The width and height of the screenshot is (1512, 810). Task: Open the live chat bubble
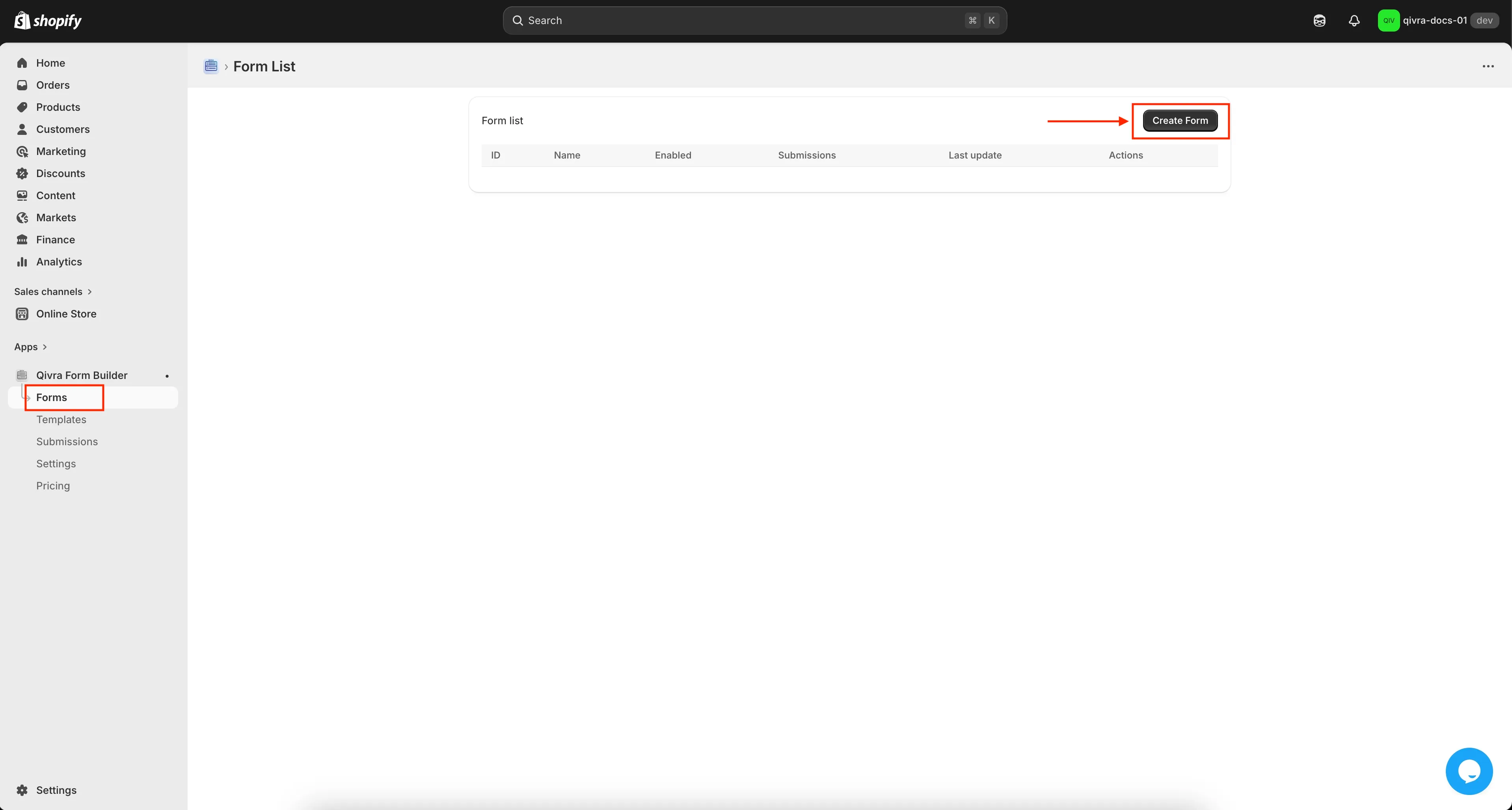coord(1469,771)
